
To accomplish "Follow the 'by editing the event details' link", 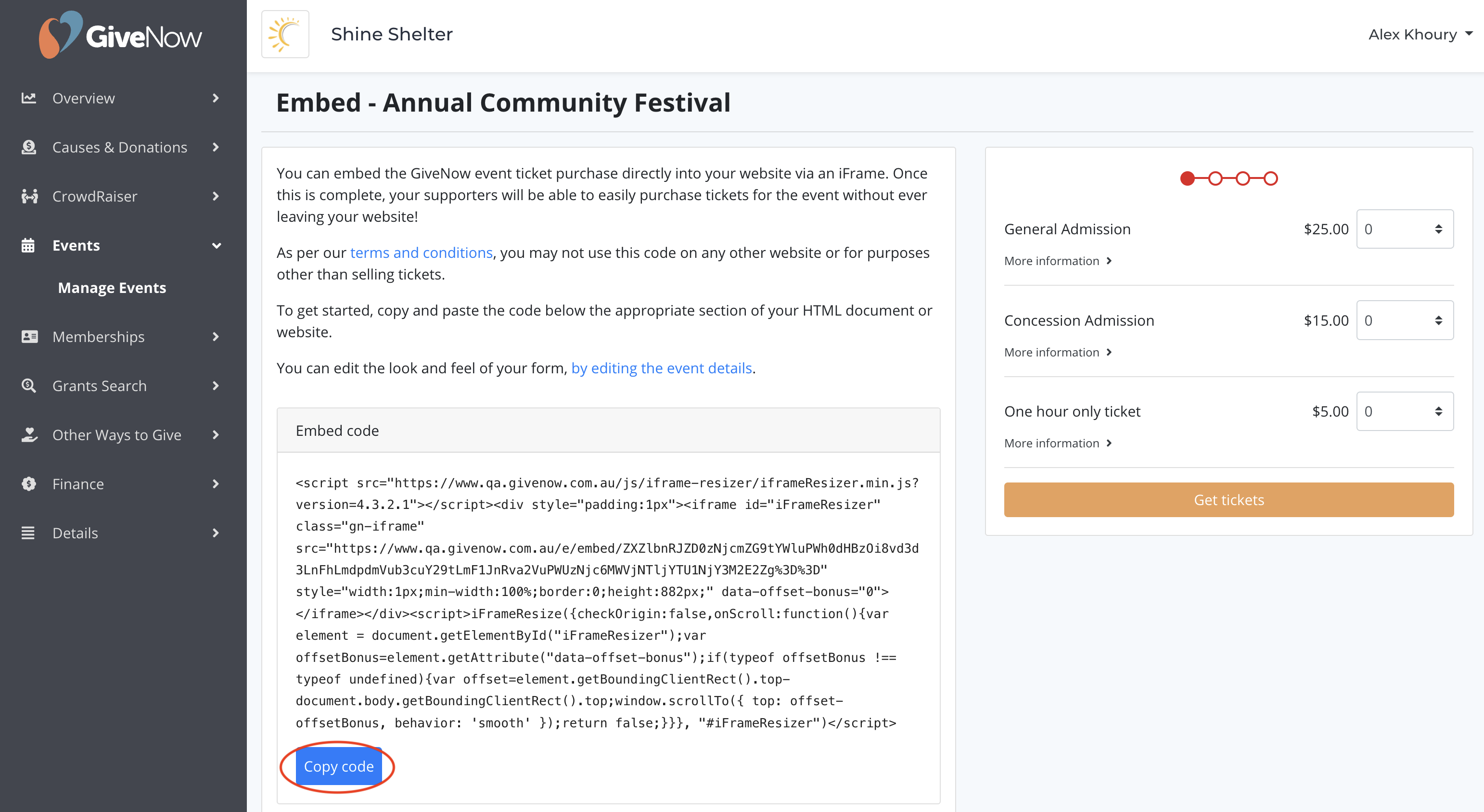I will tap(661, 368).
